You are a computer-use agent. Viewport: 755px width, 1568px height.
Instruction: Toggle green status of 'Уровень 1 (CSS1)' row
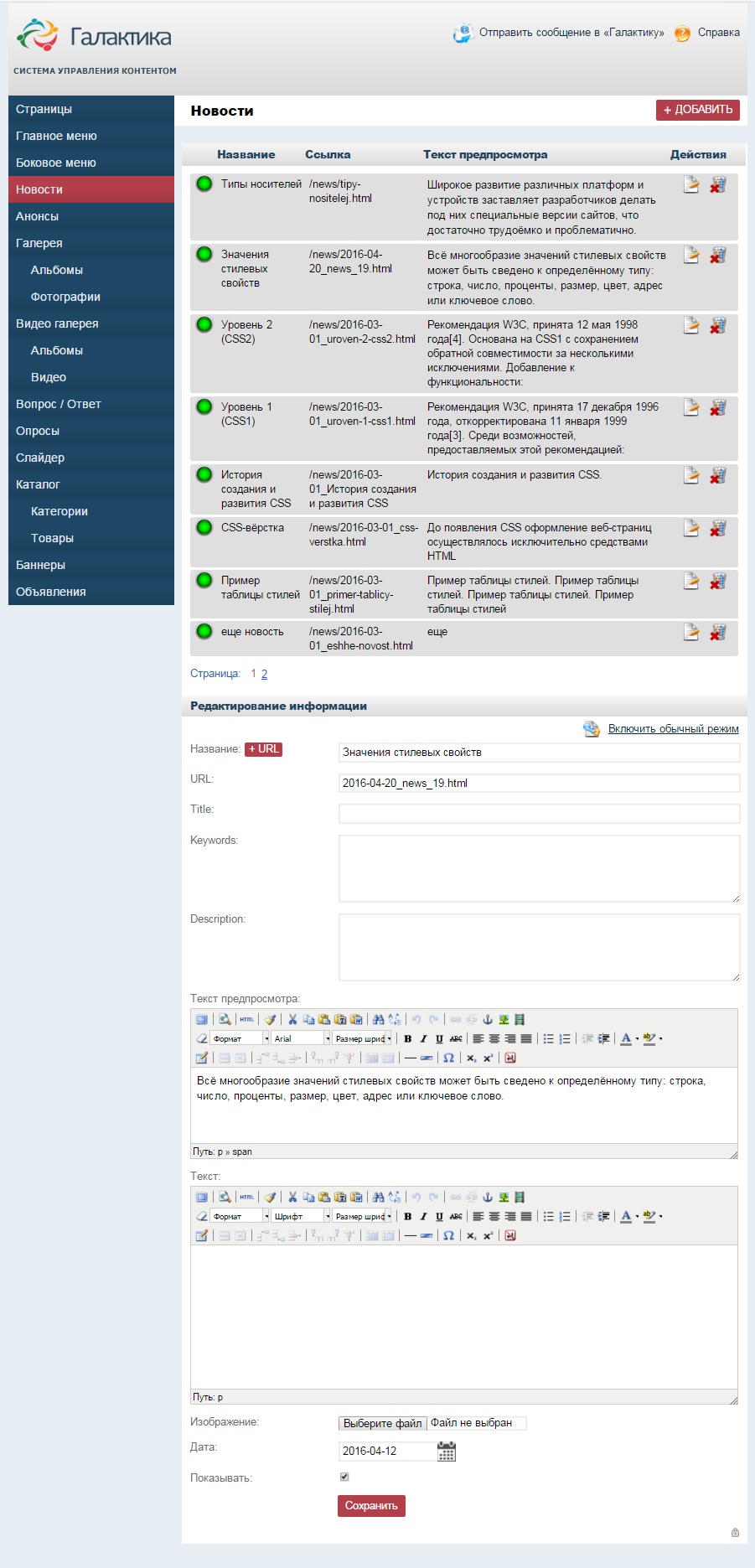point(204,406)
